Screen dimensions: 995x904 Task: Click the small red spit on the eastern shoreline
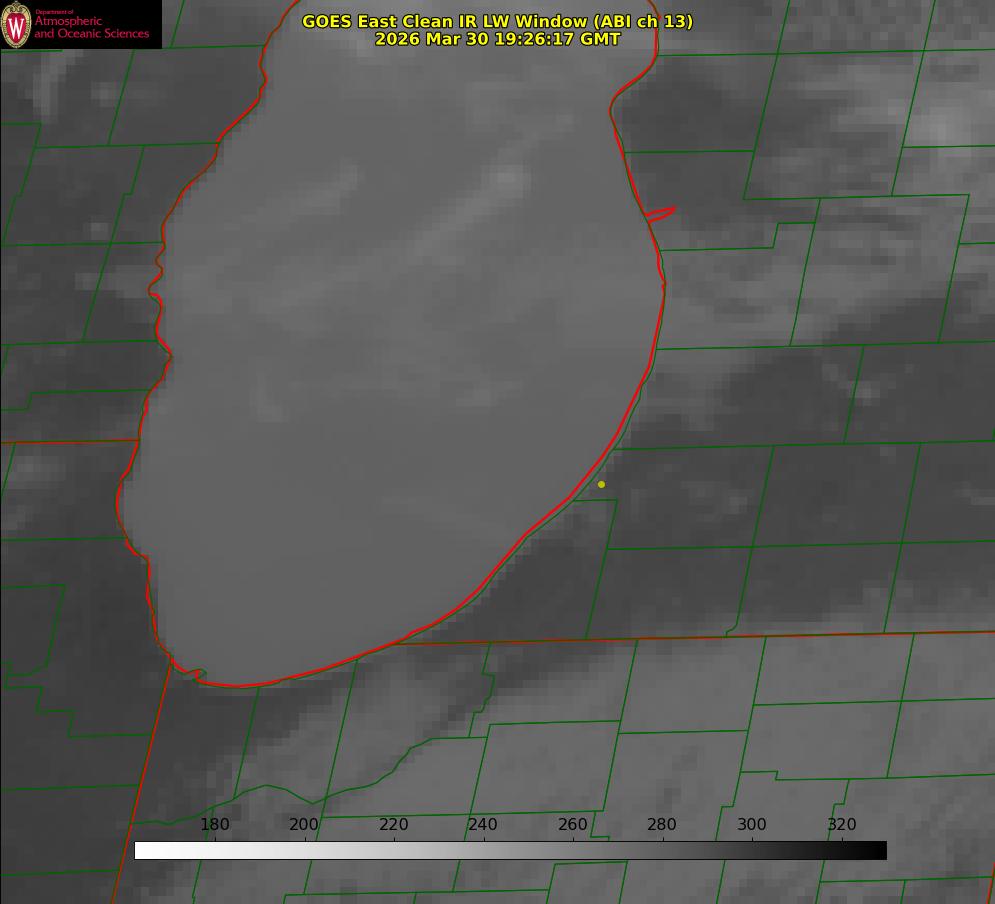661,213
